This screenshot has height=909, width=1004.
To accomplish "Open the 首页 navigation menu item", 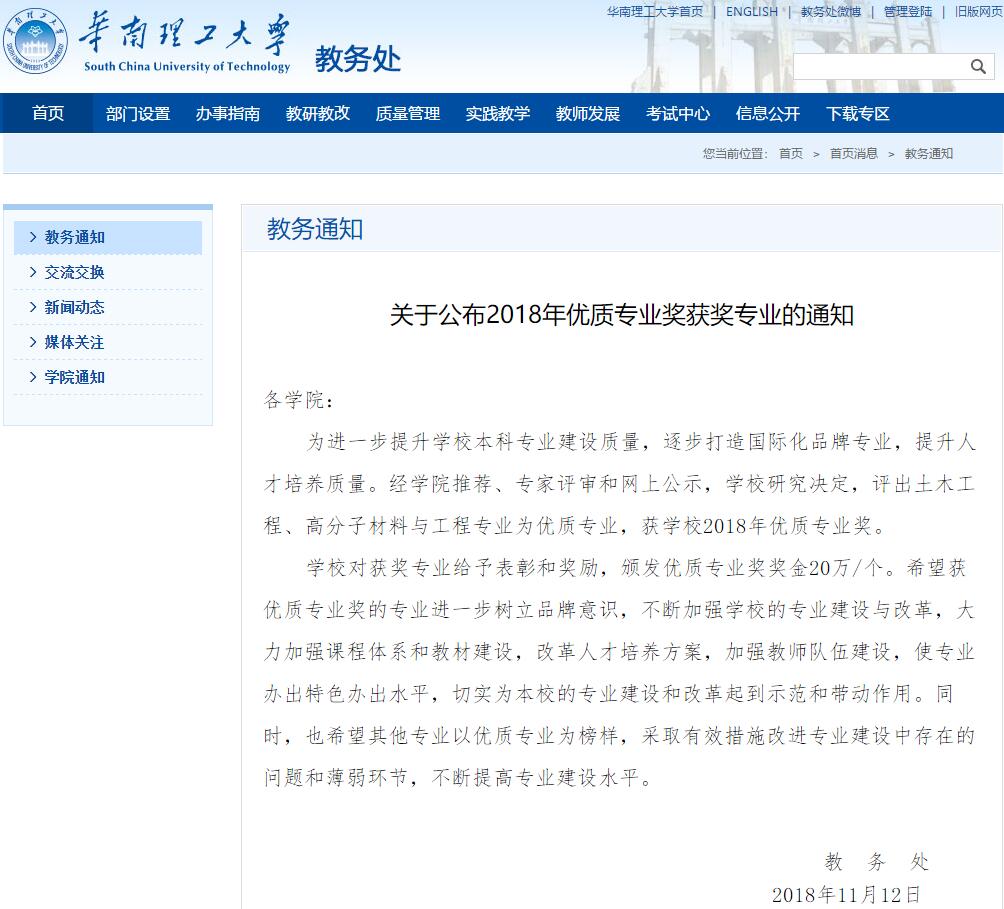I will (48, 113).
